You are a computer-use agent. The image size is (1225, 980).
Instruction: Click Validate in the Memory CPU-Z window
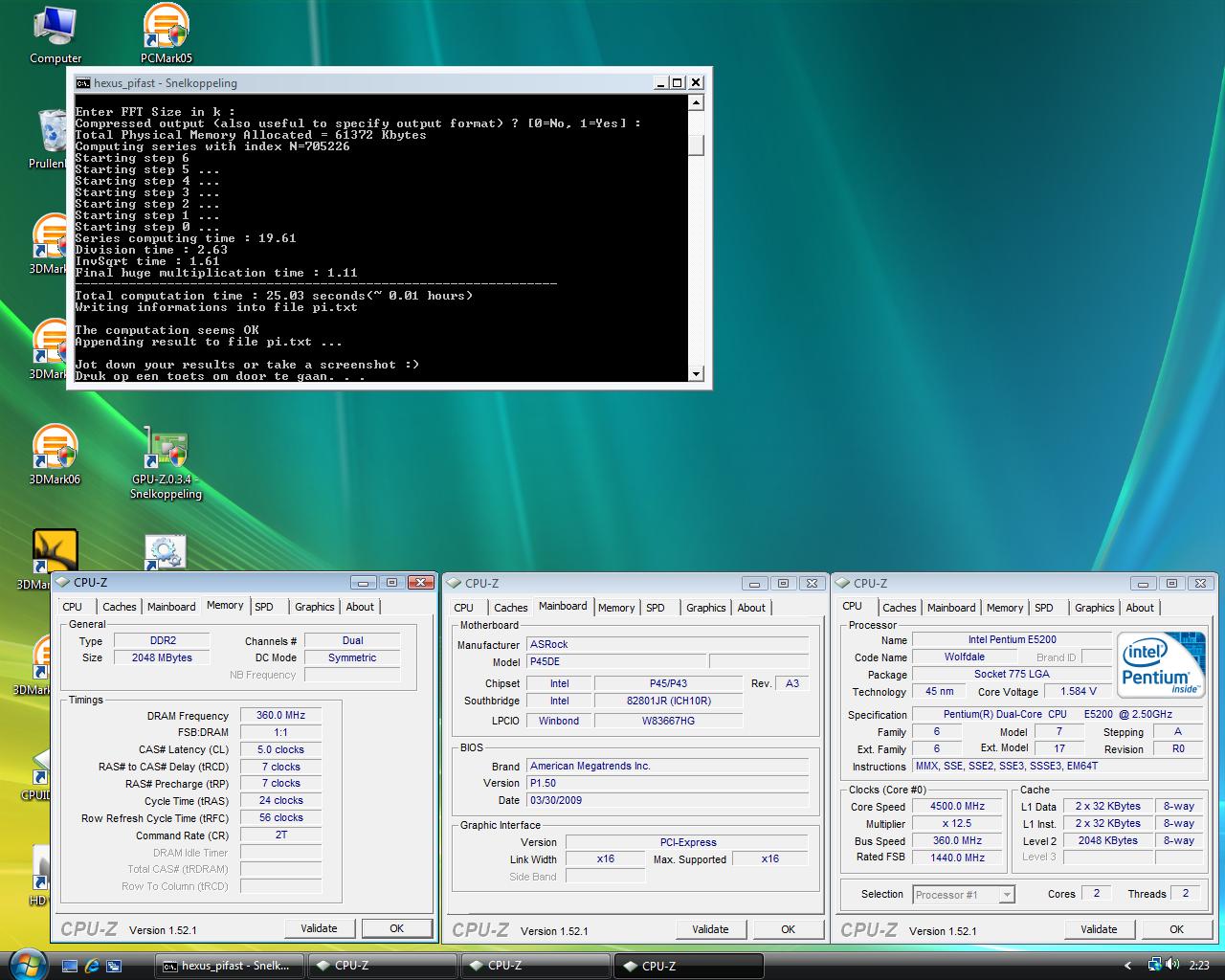pos(319,928)
